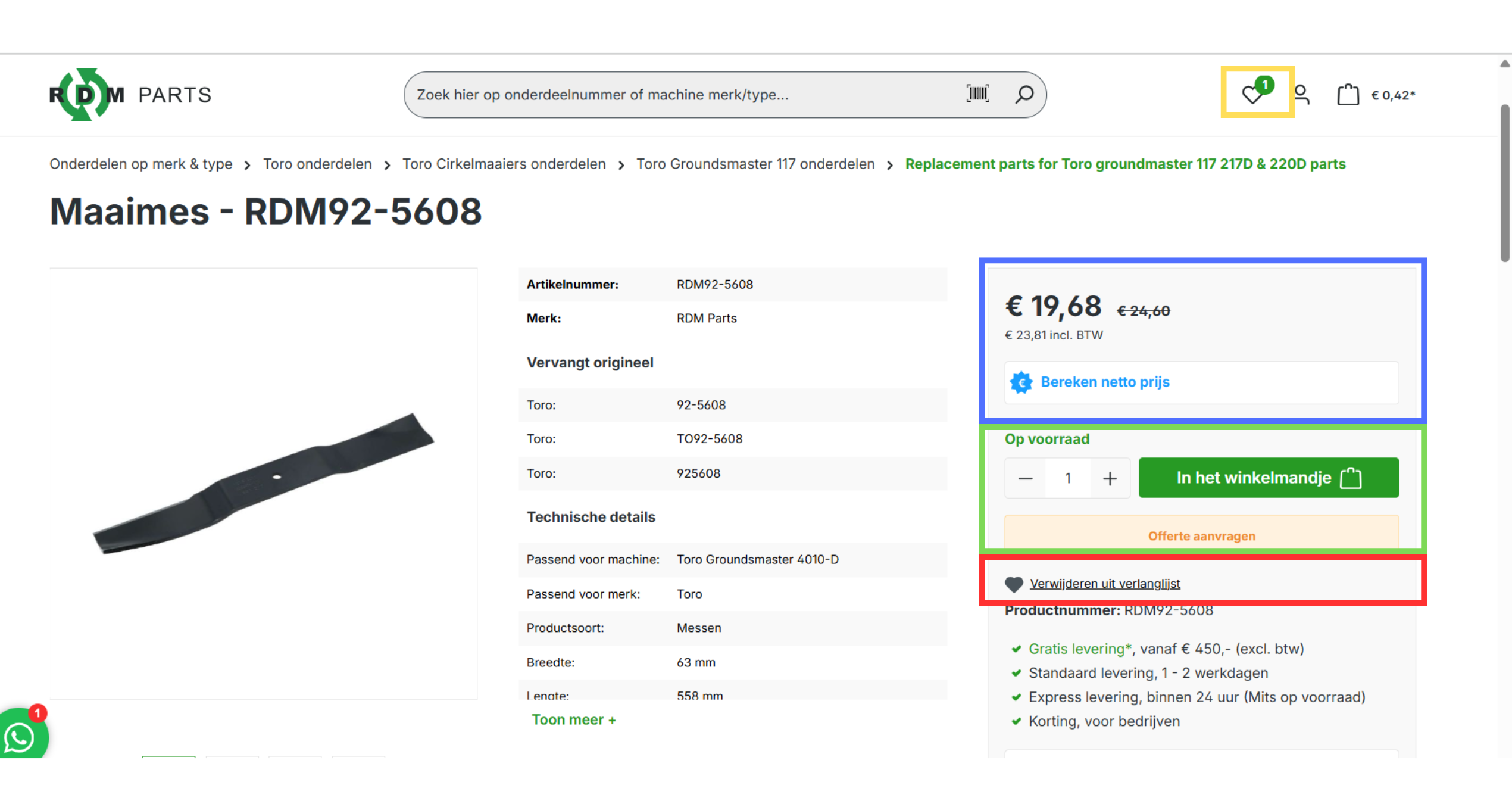Open the WhatsApp chat bubble
Screen dimensions: 1512x810
21,737
